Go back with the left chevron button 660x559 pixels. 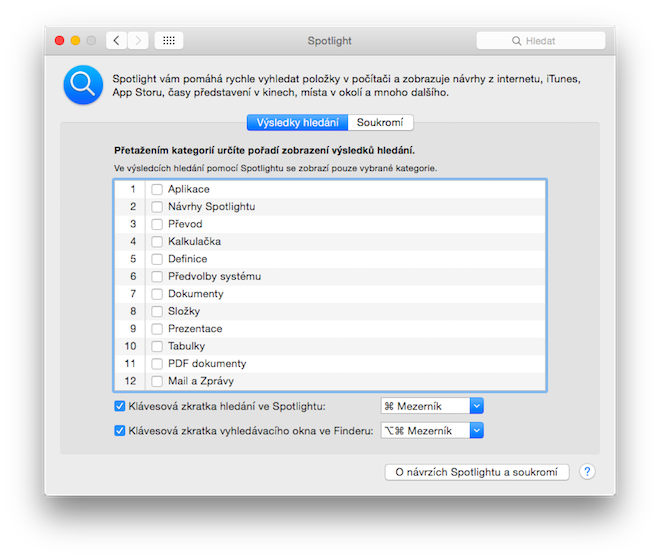117,40
